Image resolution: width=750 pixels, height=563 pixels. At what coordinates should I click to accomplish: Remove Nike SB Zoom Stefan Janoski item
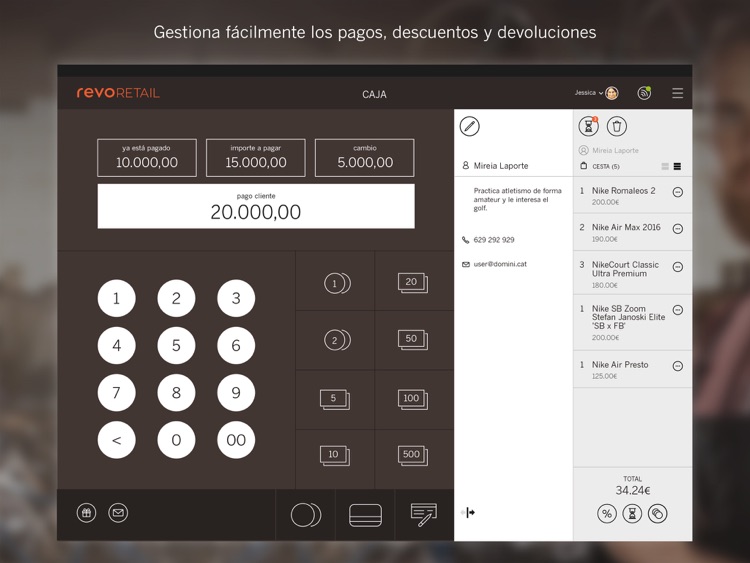(x=678, y=310)
